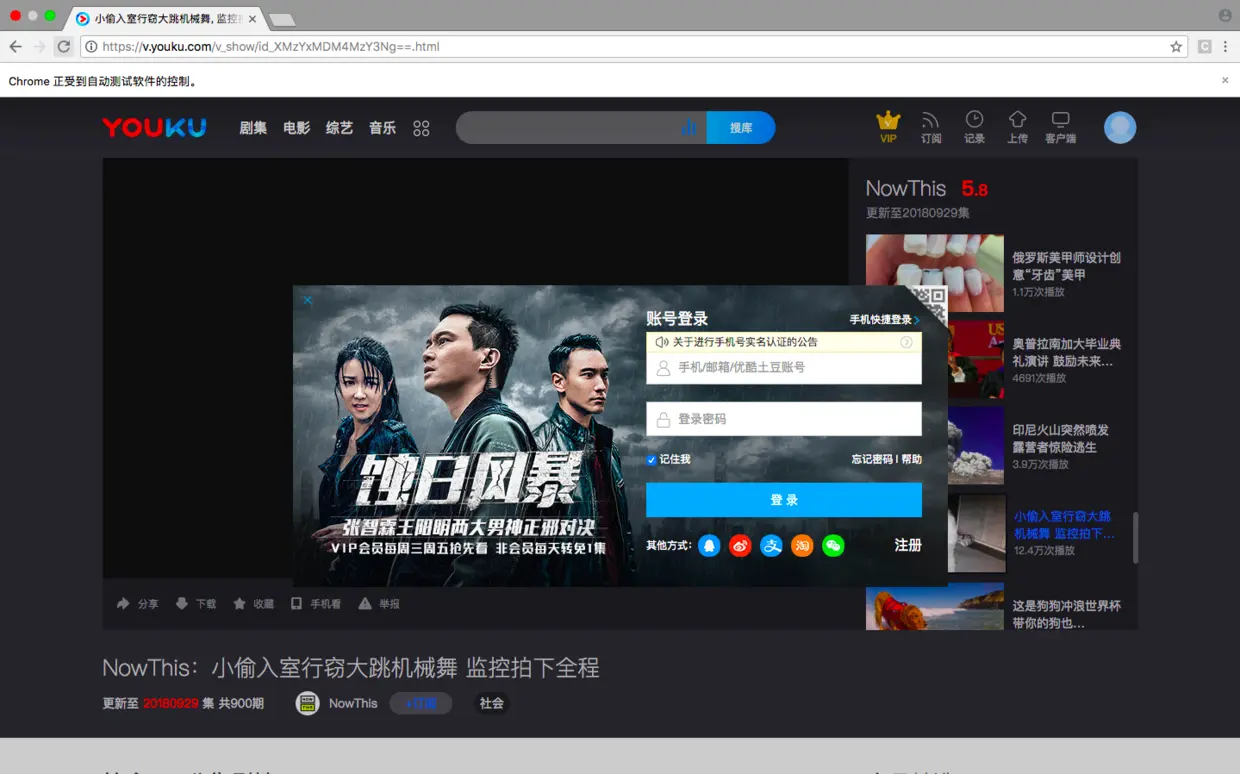Open the Chrome three-dot menu
Image resolution: width=1240 pixels, height=774 pixels.
point(1225,46)
